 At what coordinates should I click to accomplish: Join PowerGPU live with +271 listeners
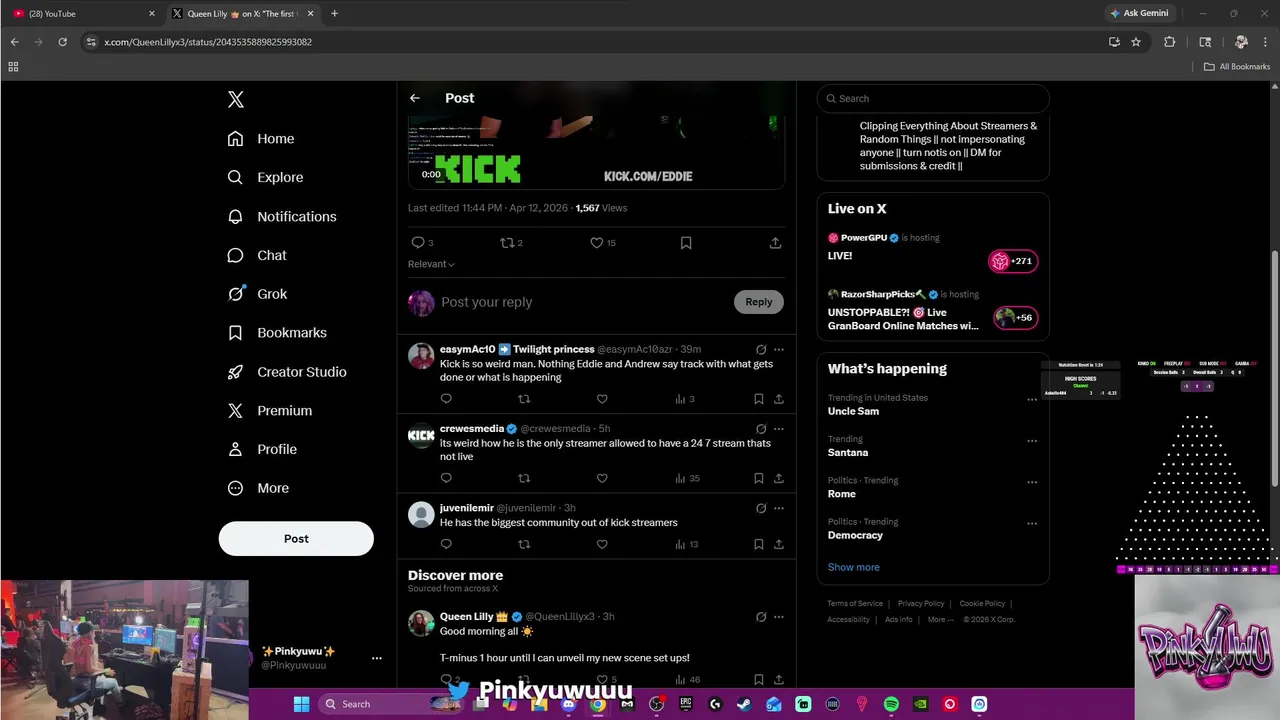click(1013, 261)
